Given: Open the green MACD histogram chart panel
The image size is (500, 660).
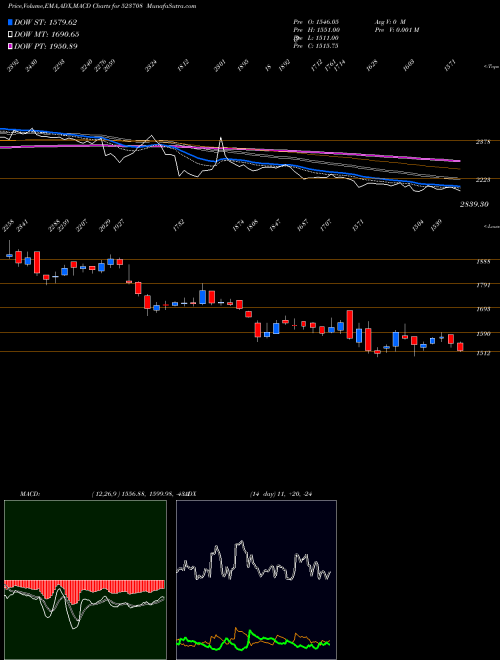Looking at the screenshot, I should [85, 580].
